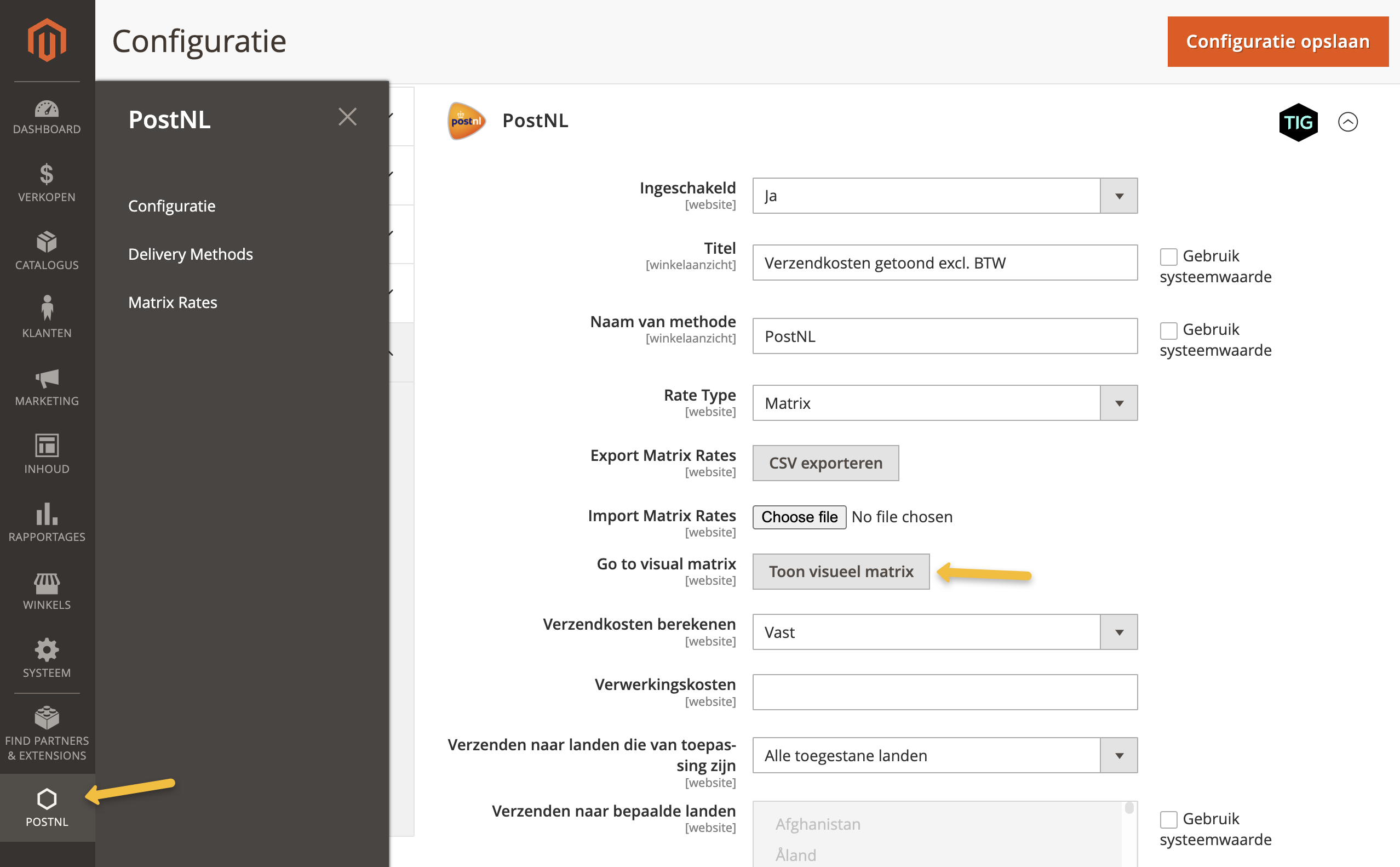Click Toon visueel matrix button

841,571
